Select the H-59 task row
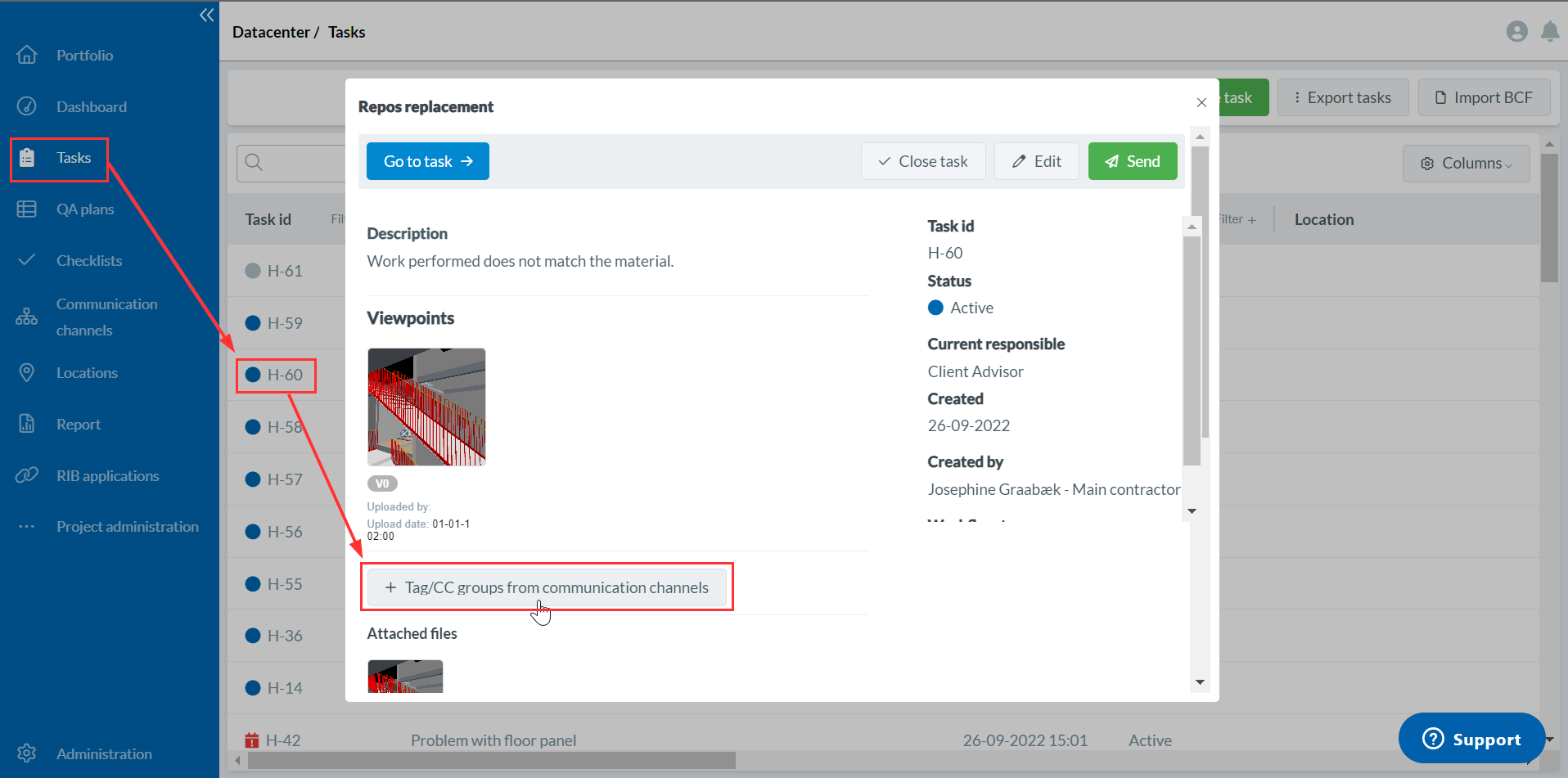Image resolution: width=1568 pixels, height=778 pixels. pos(284,323)
